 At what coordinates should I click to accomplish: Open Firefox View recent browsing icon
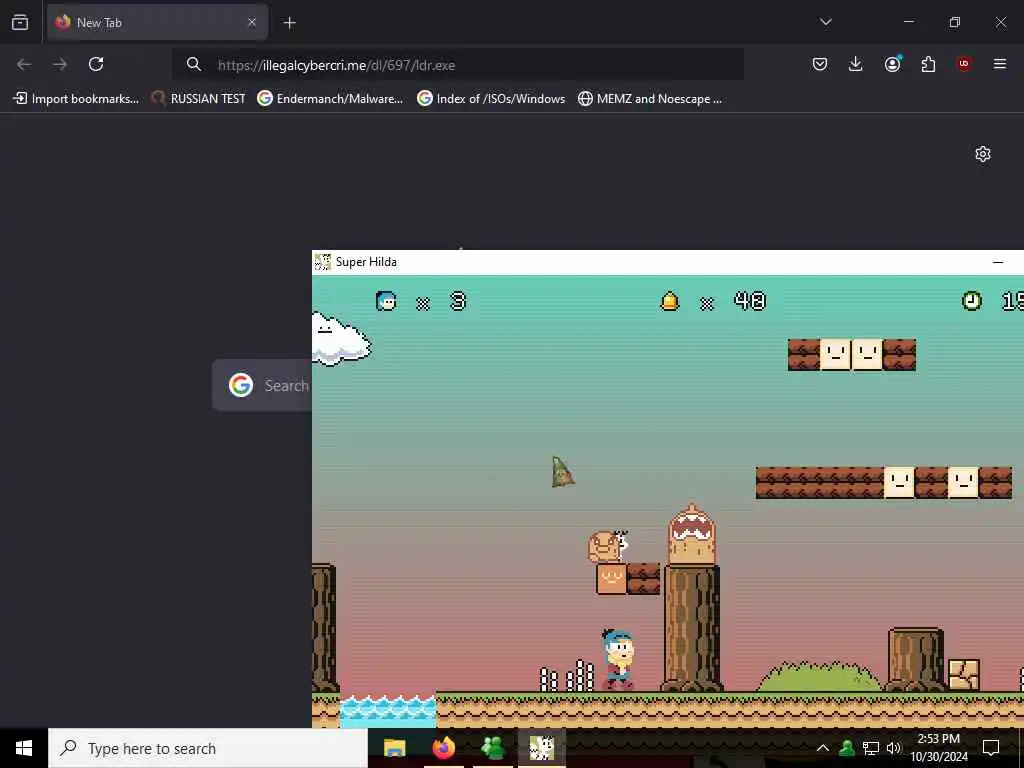[x=20, y=22]
